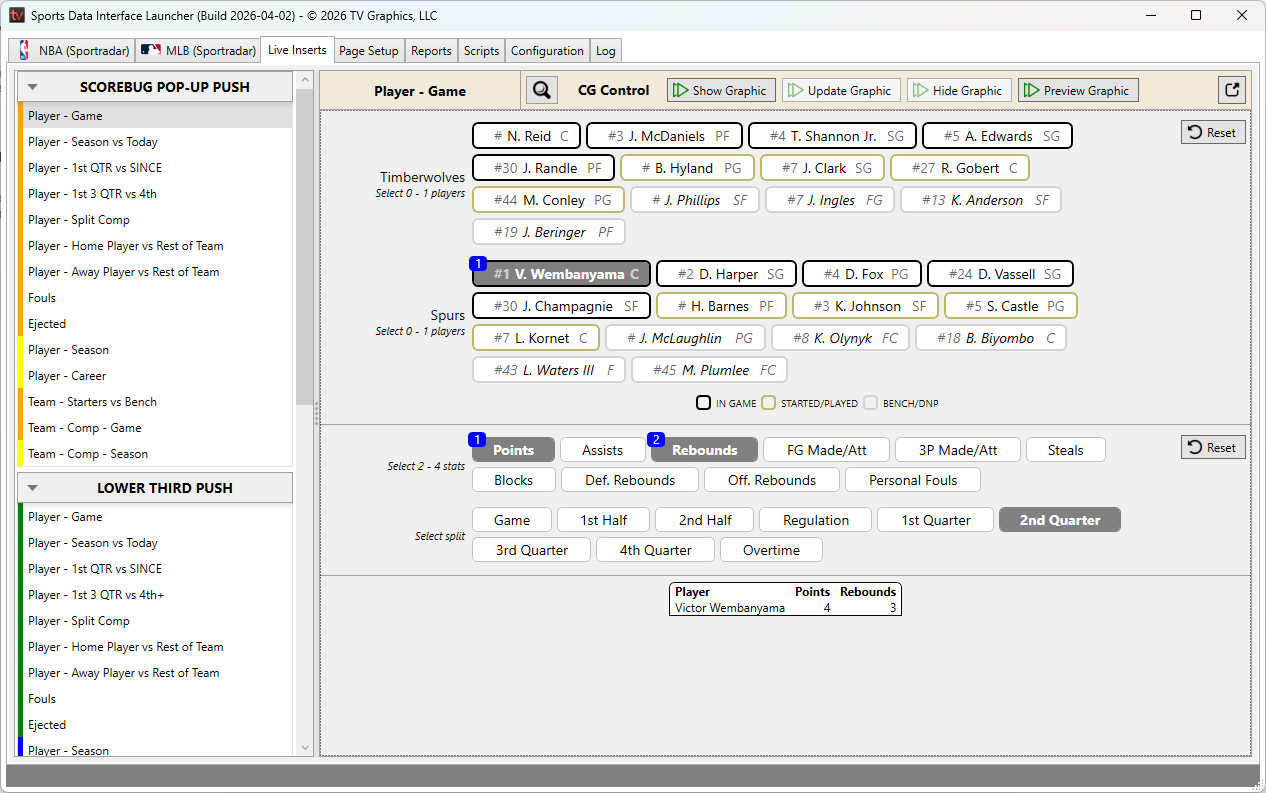Select the 1st Quarter split

(x=935, y=520)
